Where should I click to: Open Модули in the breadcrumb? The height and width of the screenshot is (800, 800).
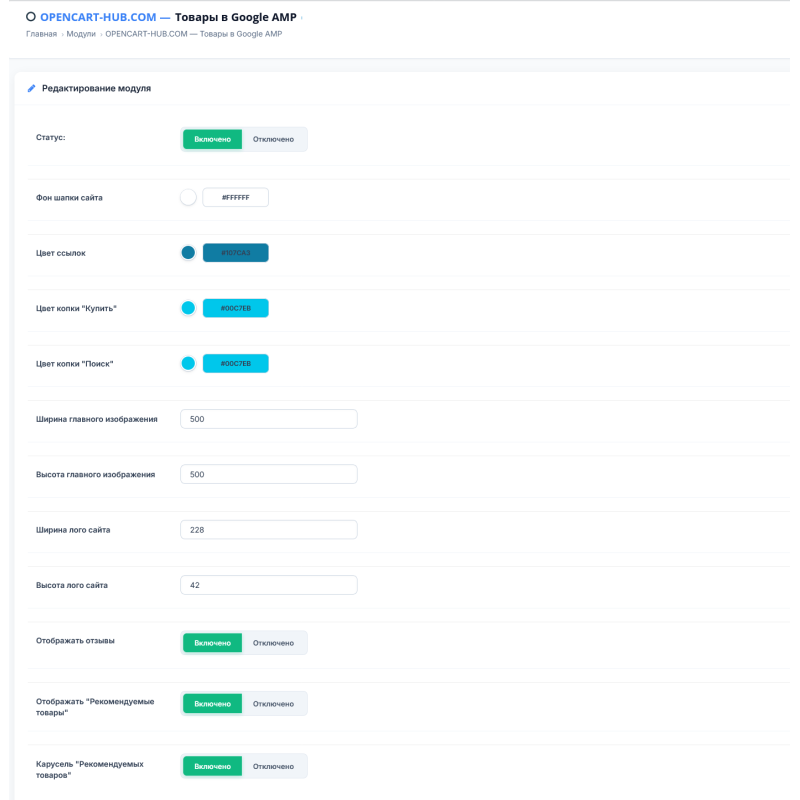(81, 34)
